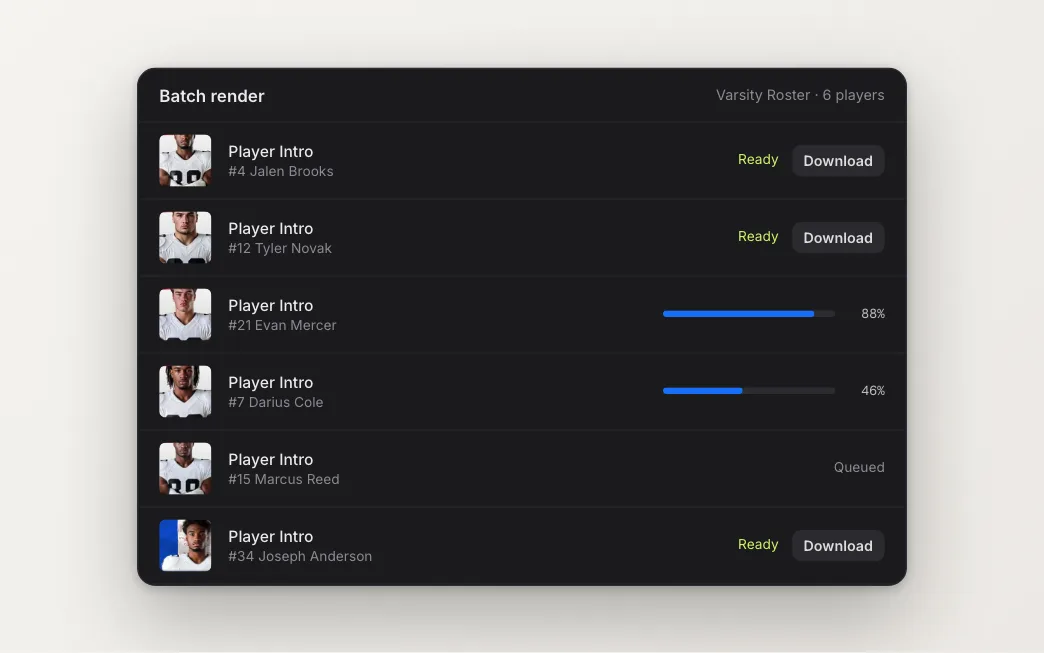1044x653 pixels.
Task: Open Darius Cole player thumbnail
Action: (185, 391)
